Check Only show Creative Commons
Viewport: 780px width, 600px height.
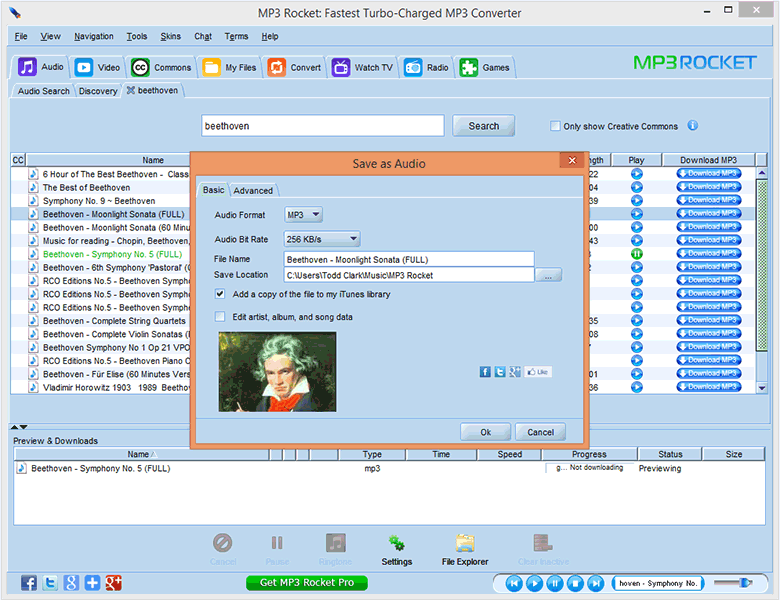pos(555,127)
